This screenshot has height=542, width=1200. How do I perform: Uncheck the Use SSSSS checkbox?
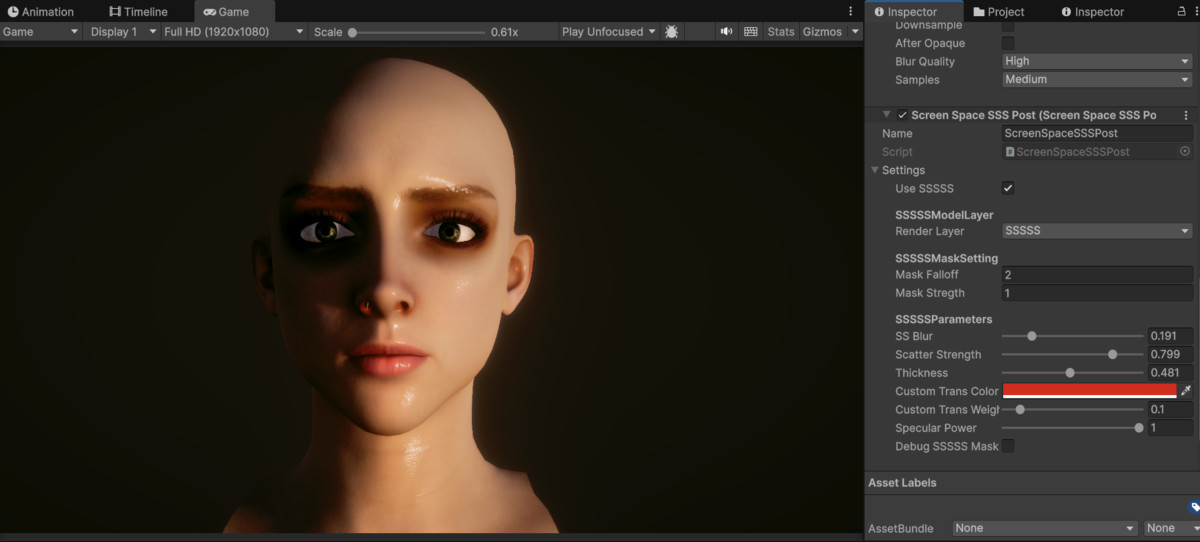point(1008,188)
